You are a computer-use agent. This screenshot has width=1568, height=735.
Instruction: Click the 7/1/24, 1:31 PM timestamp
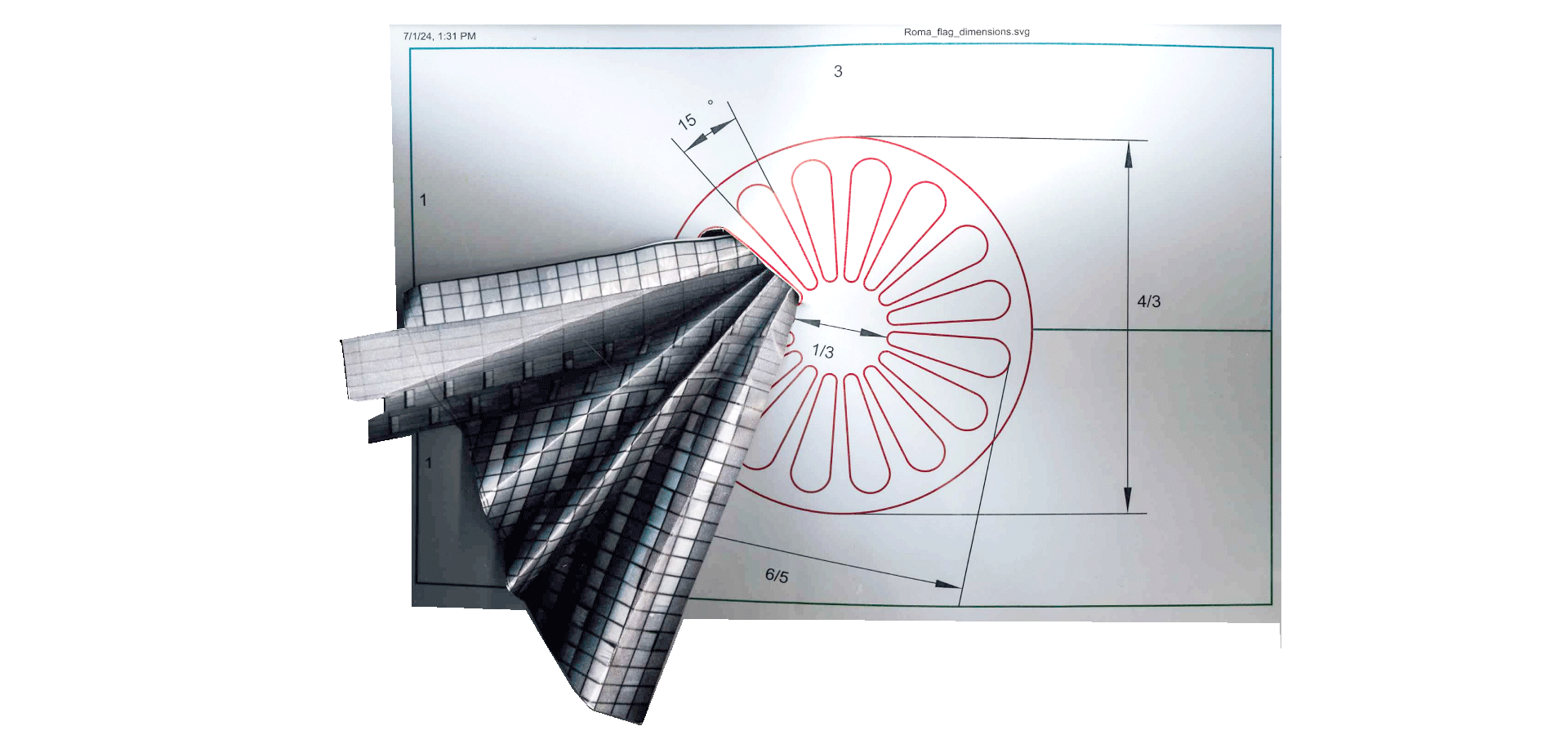439,37
